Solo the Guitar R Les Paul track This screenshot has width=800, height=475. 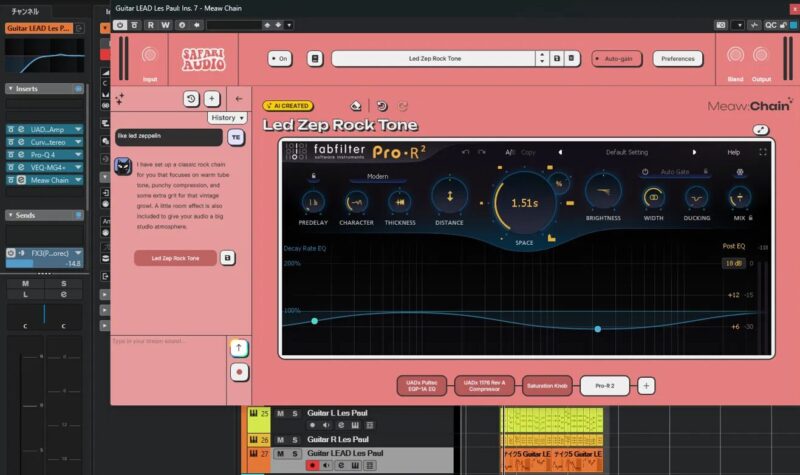point(295,440)
